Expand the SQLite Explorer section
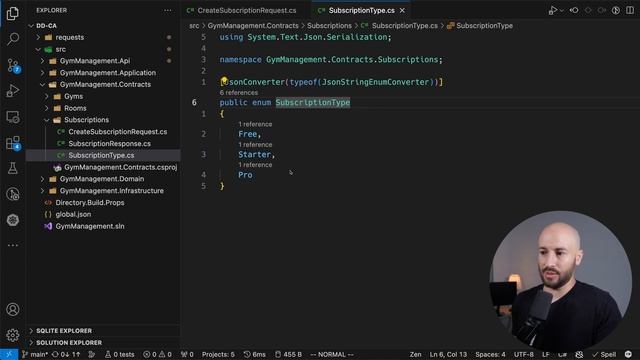This screenshot has height=360, width=640. click(x=103, y=331)
